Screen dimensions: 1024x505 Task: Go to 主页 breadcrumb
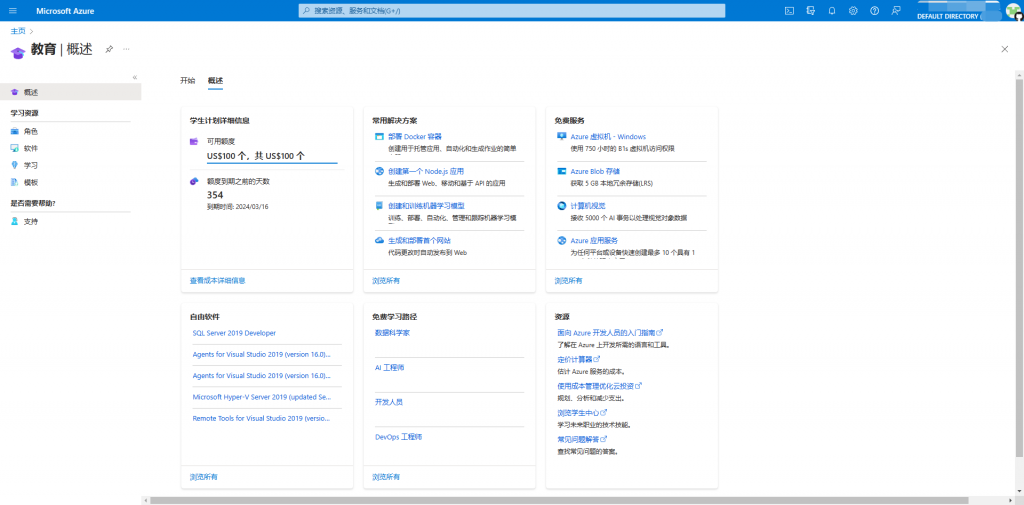click(x=18, y=31)
